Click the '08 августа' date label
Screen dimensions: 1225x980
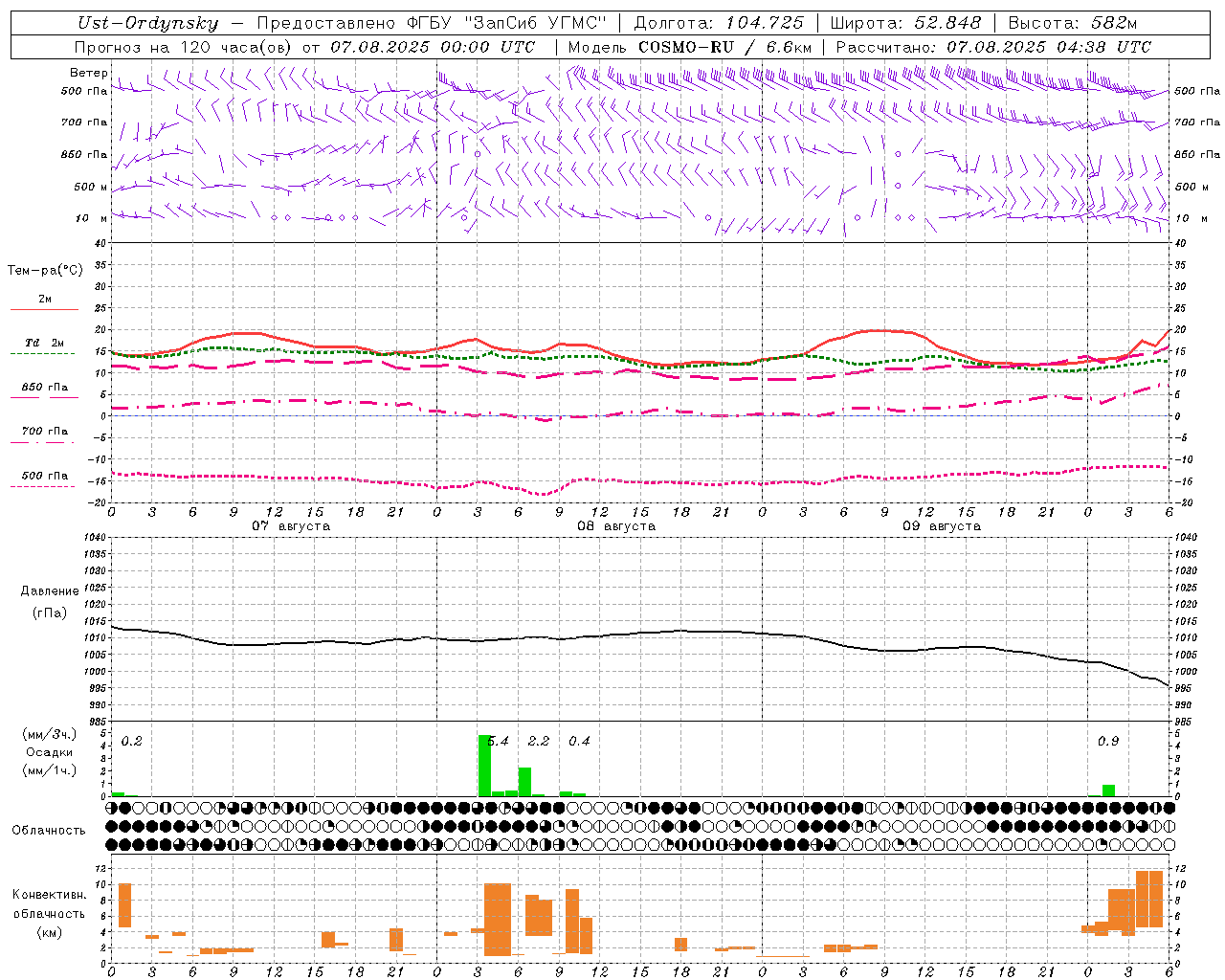point(616,525)
